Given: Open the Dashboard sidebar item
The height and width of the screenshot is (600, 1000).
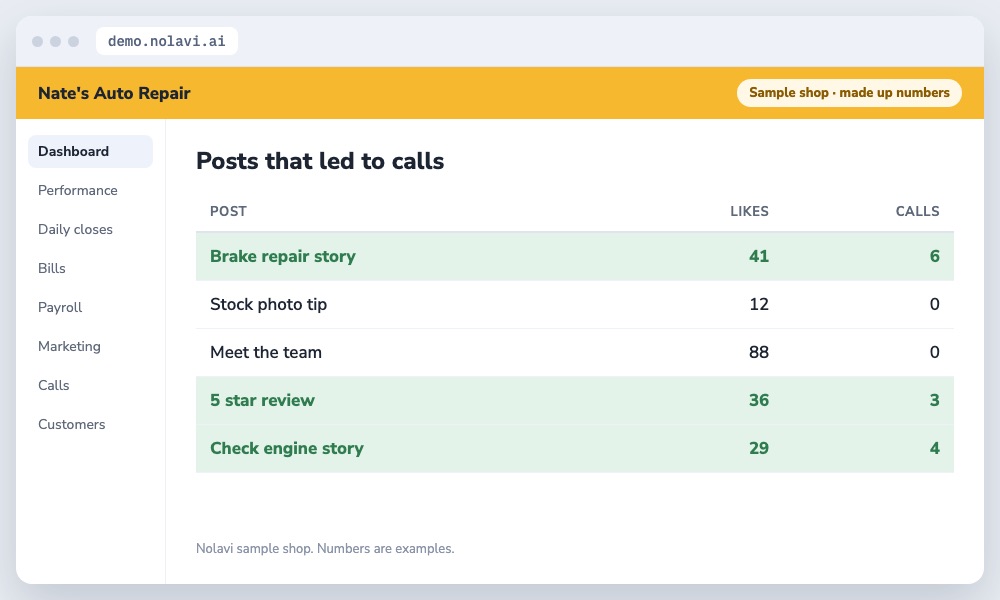Looking at the screenshot, I should pos(91,151).
